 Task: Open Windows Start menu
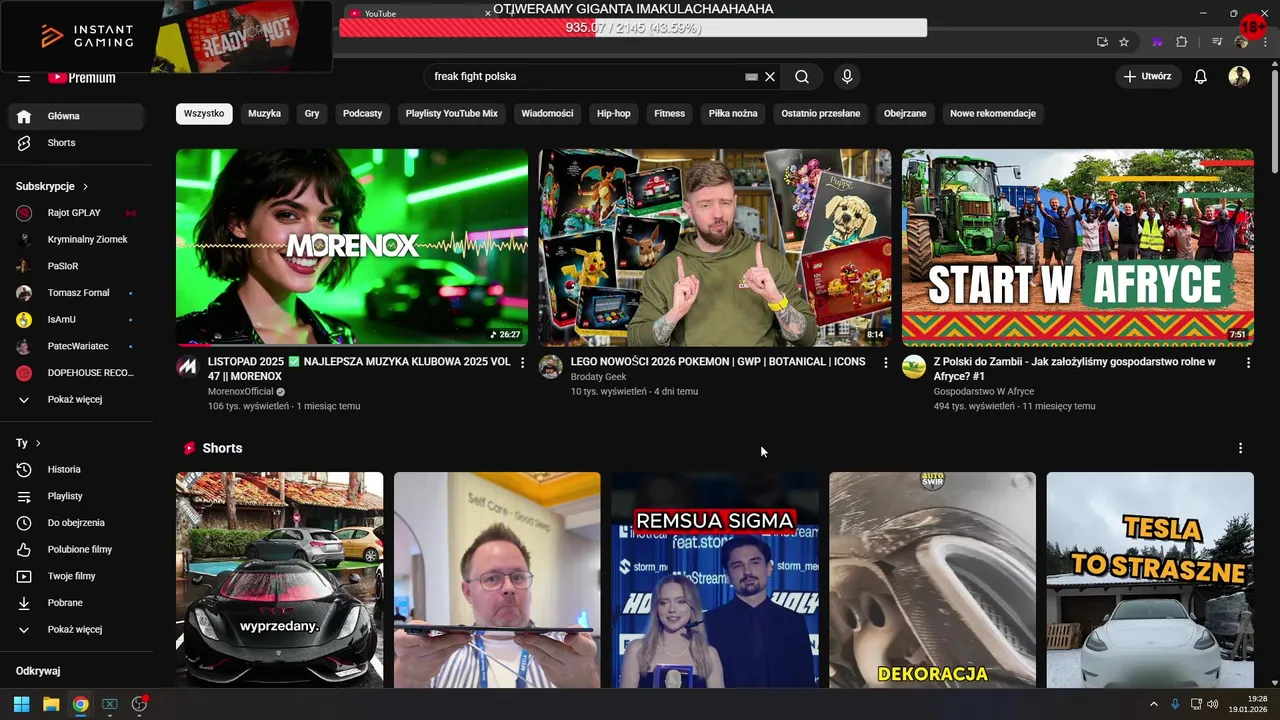coord(22,704)
